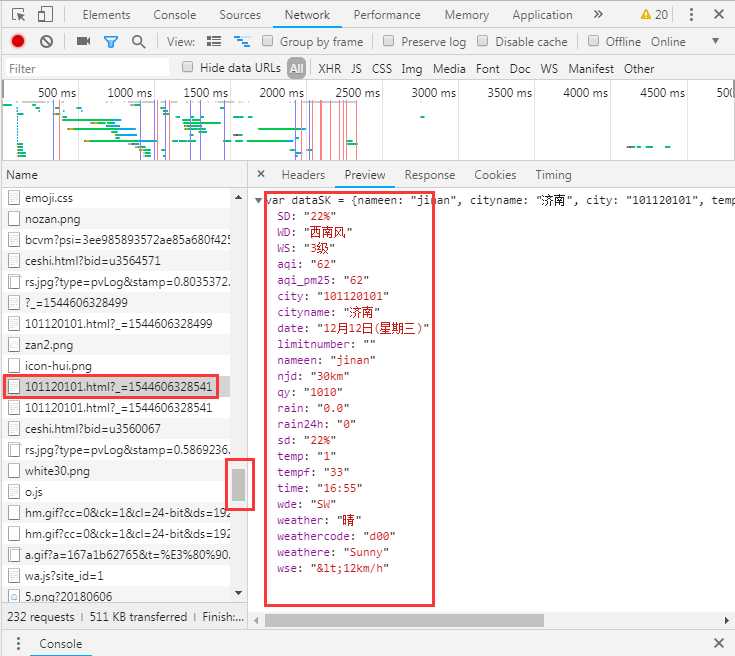
Task: Show the Headers tab of the request
Action: (303, 175)
